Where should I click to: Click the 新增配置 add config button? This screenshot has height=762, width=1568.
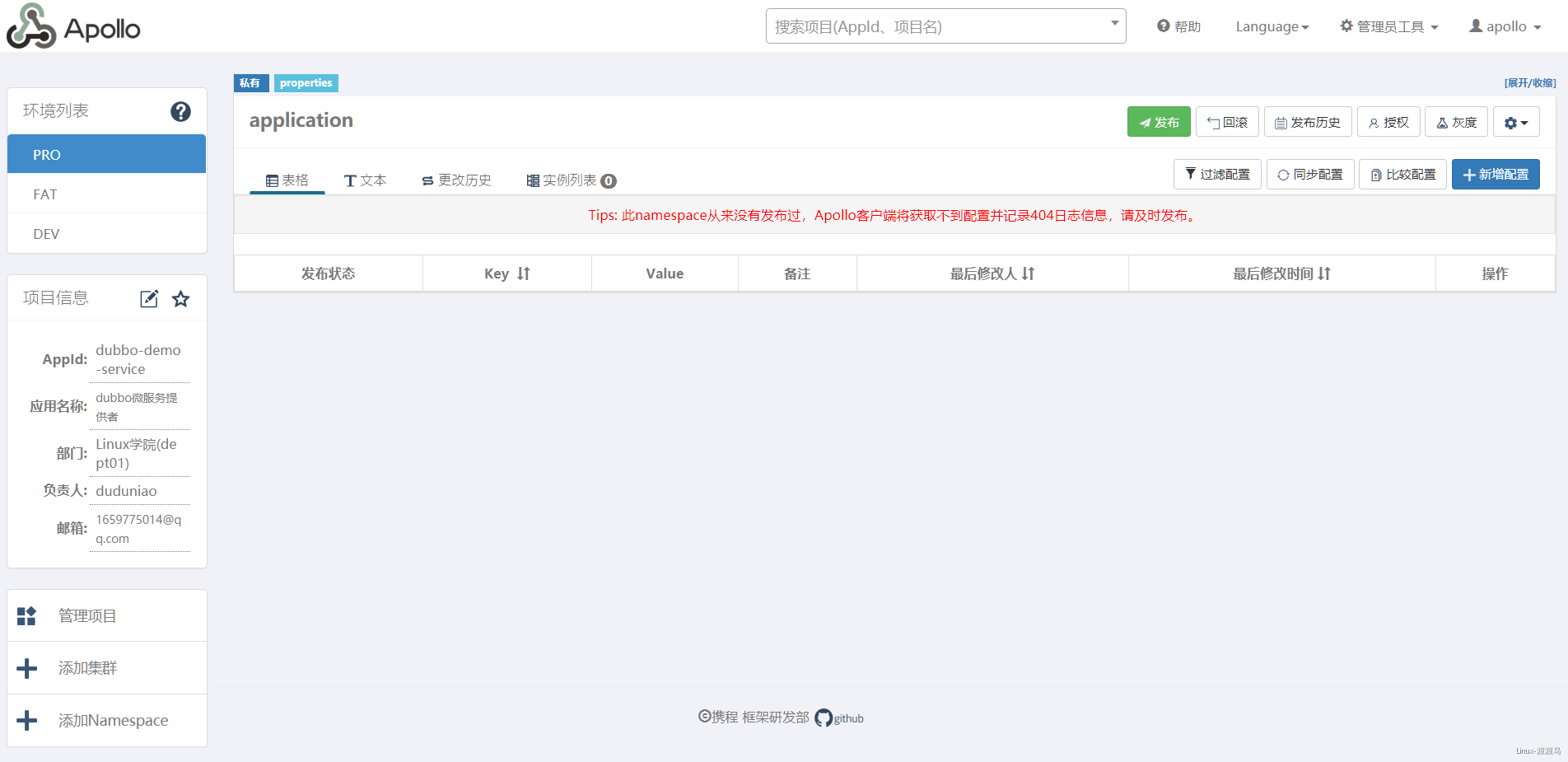pos(1496,175)
